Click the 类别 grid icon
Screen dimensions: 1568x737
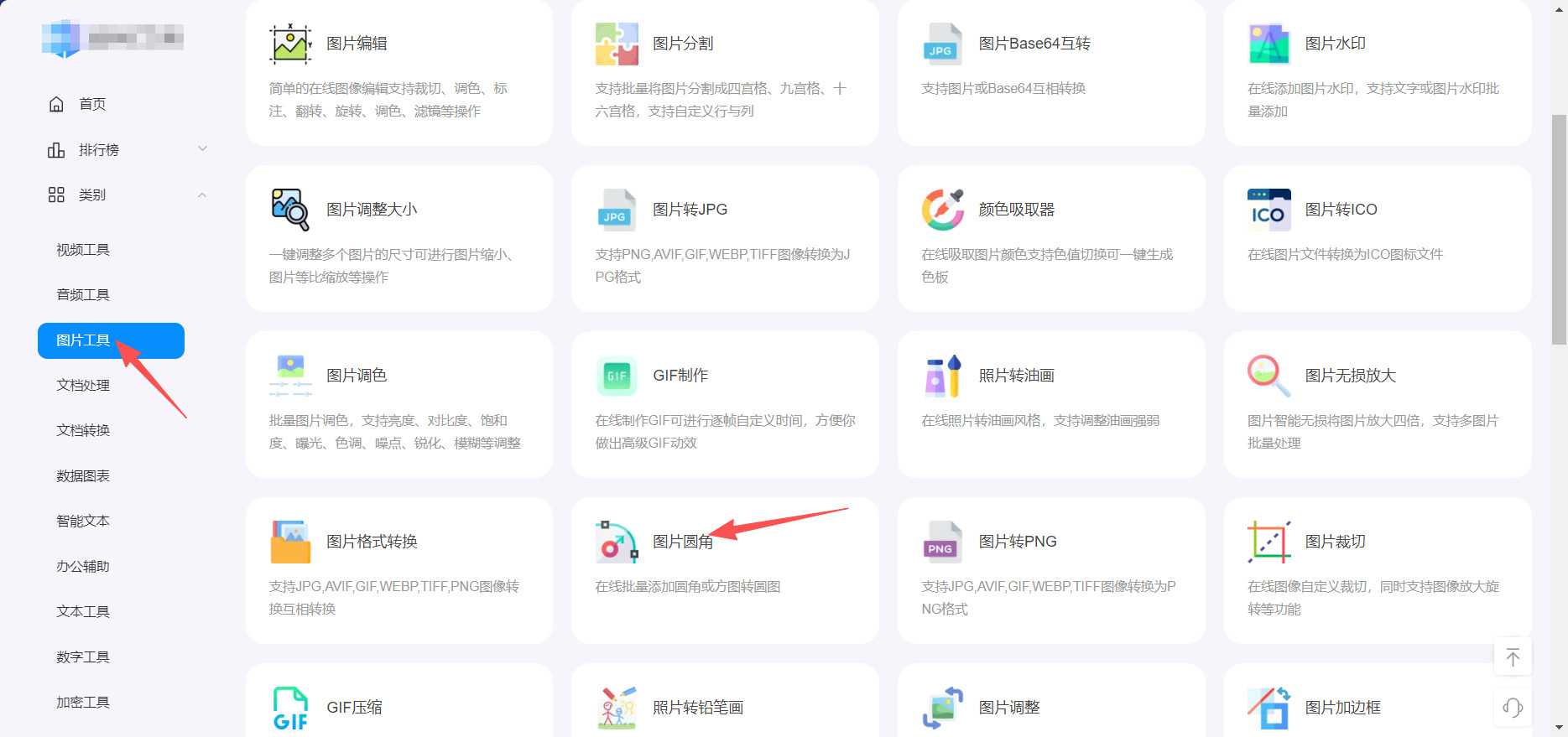[x=56, y=195]
